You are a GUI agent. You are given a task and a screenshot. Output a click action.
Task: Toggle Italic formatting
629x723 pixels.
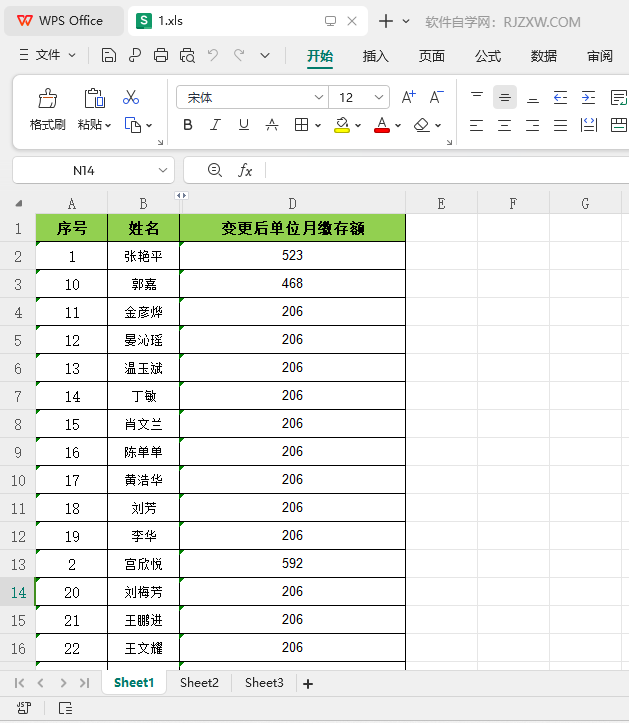pos(215,125)
